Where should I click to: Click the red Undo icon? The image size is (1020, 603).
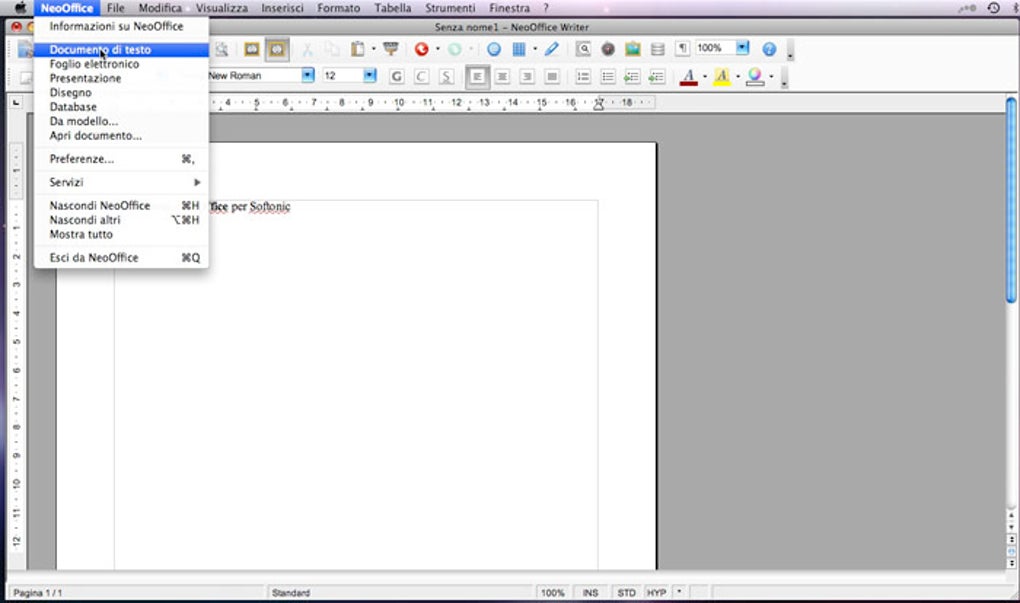tap(422, 49)
